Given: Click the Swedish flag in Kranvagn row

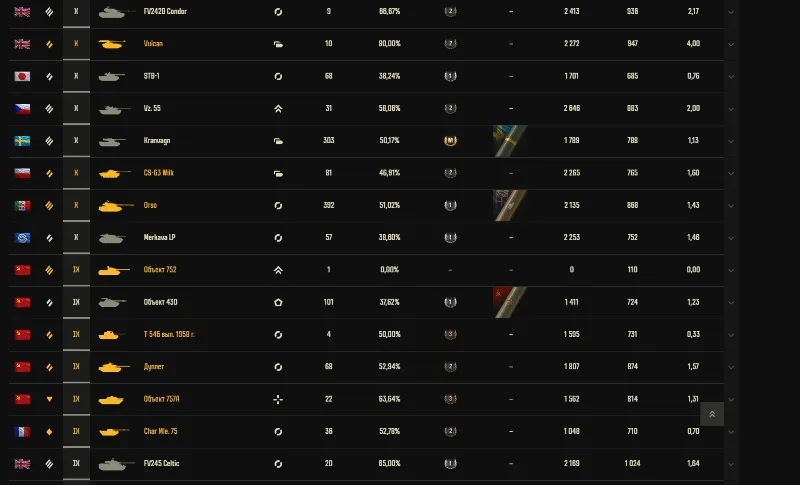Looking at the screenshot, I should click(x=22, y=141).
